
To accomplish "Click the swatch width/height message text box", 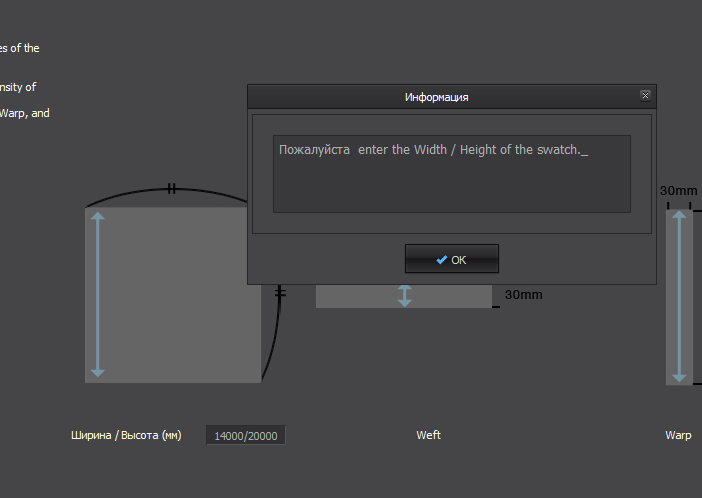I will coord(452,174).
